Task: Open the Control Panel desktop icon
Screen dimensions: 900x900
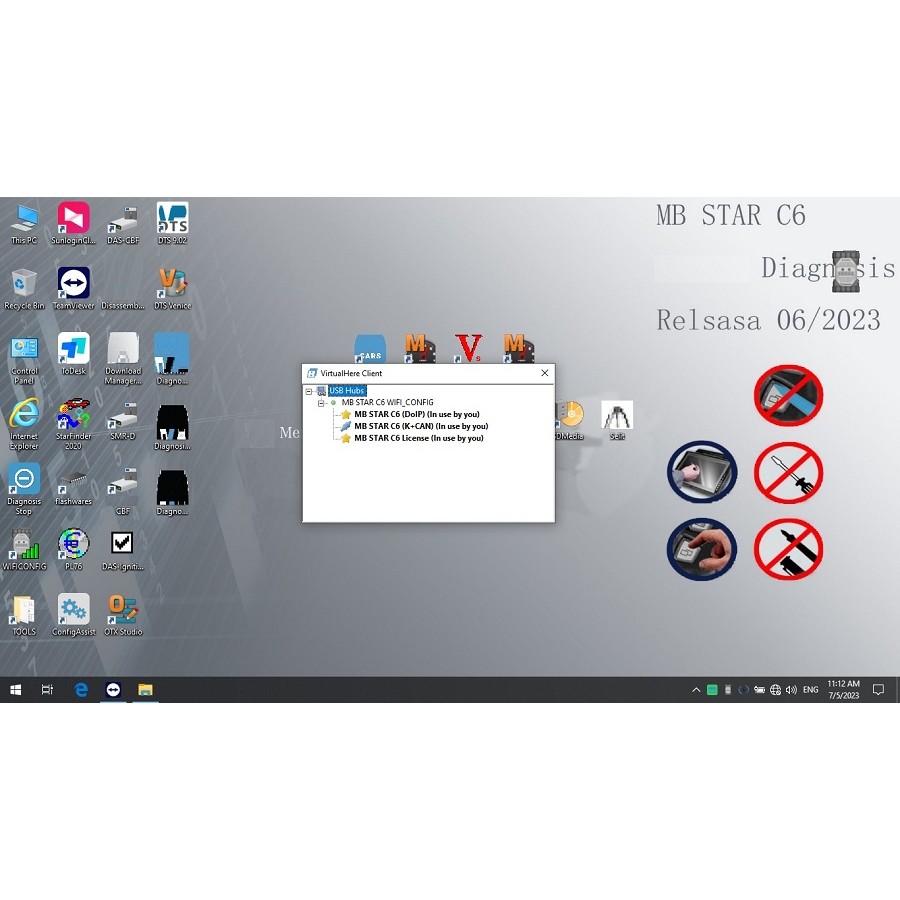Action: point(24,359)
